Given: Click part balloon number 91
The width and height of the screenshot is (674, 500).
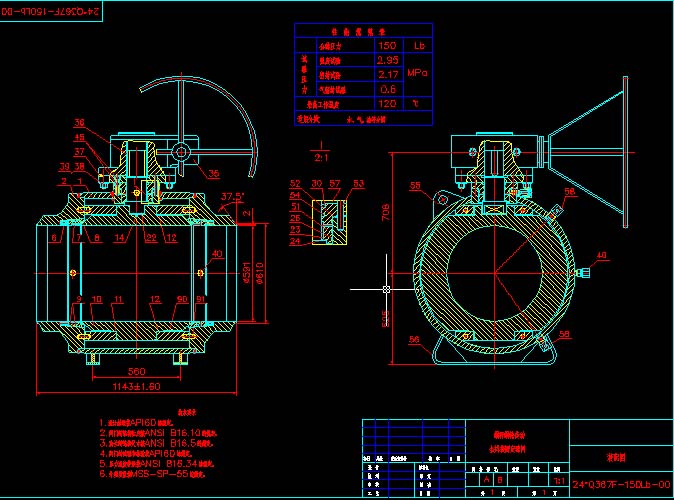Looking at the screenshot, I should pos(201,299).
